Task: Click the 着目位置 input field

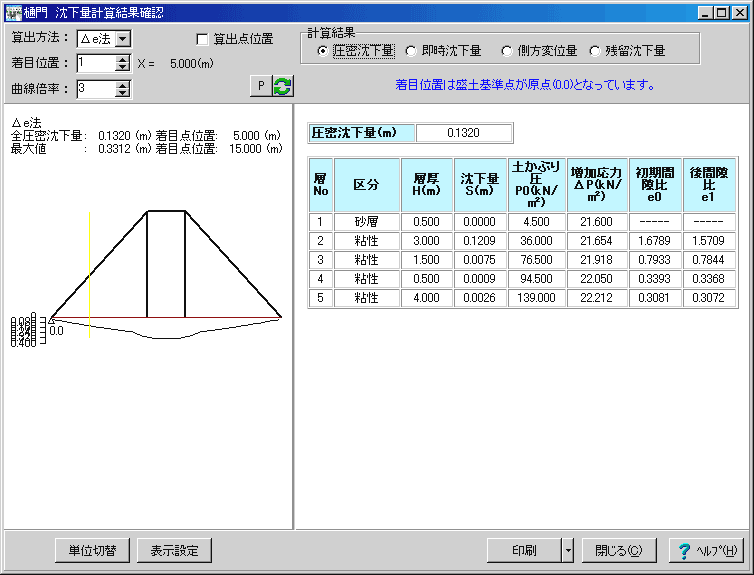Action: pos(97,63)
